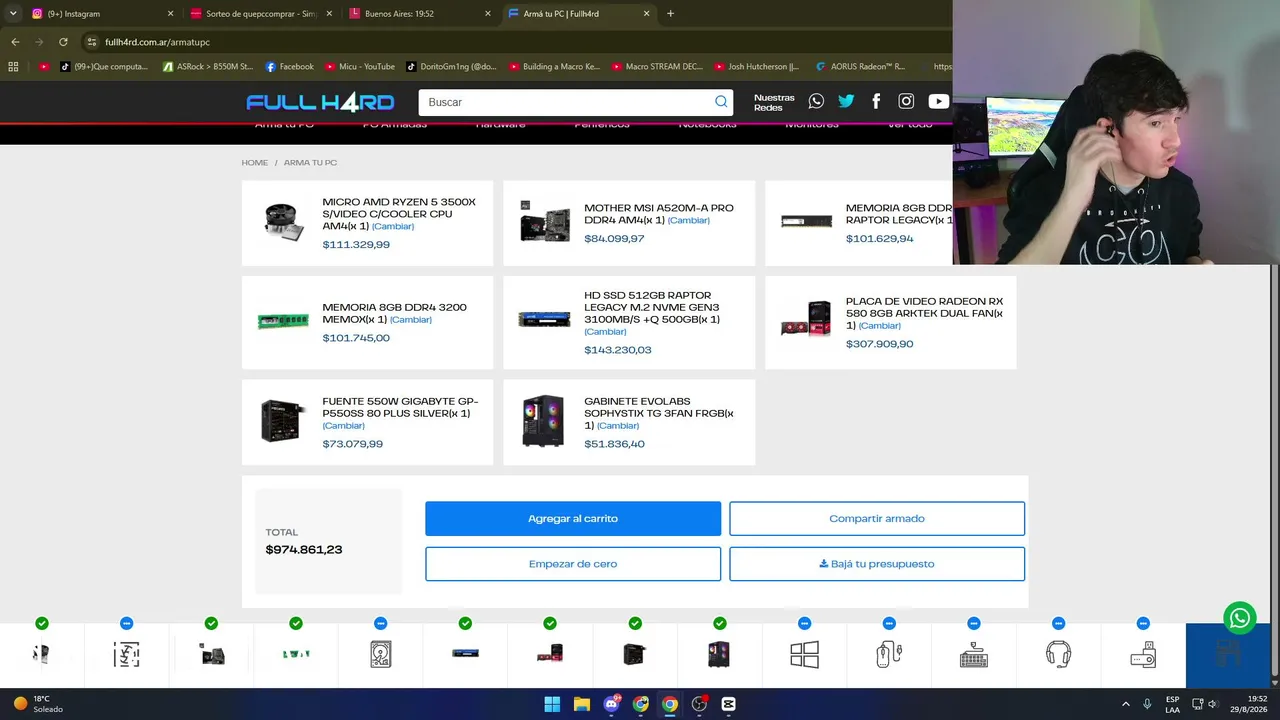The width and height of the screenshot is (1280, 720).
Task: Open the YouTube icon in the site header
Action: click(x=938, y=101)
